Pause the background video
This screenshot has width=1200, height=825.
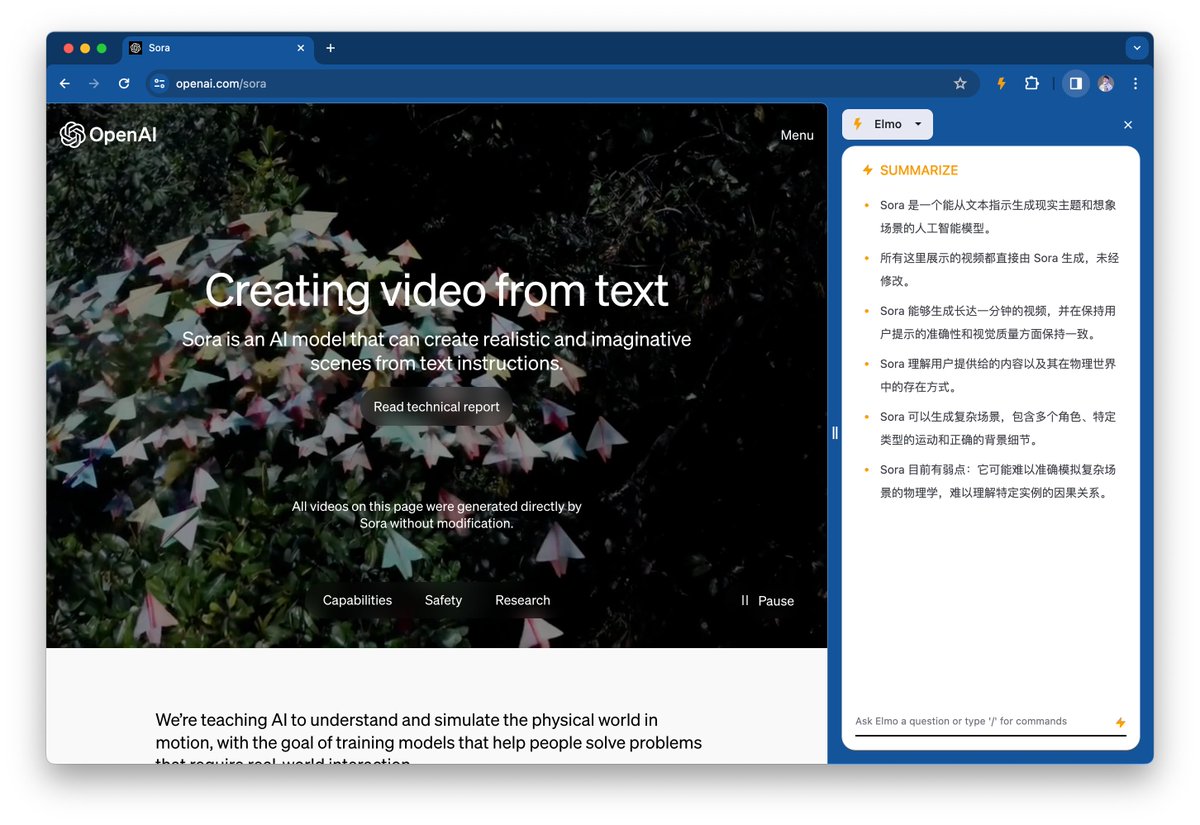click(x=767, y=601)
